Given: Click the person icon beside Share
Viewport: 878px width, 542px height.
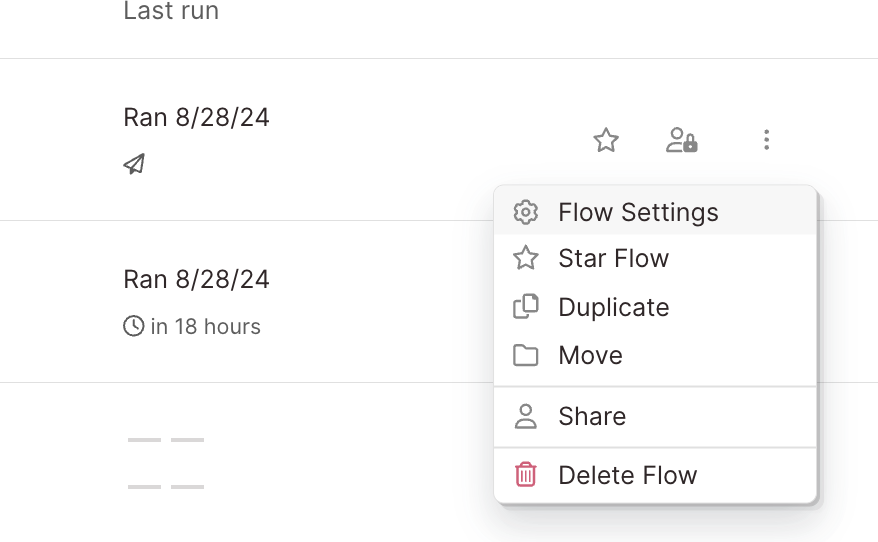Looking at the screenshot, I should [x=525, y=417].
